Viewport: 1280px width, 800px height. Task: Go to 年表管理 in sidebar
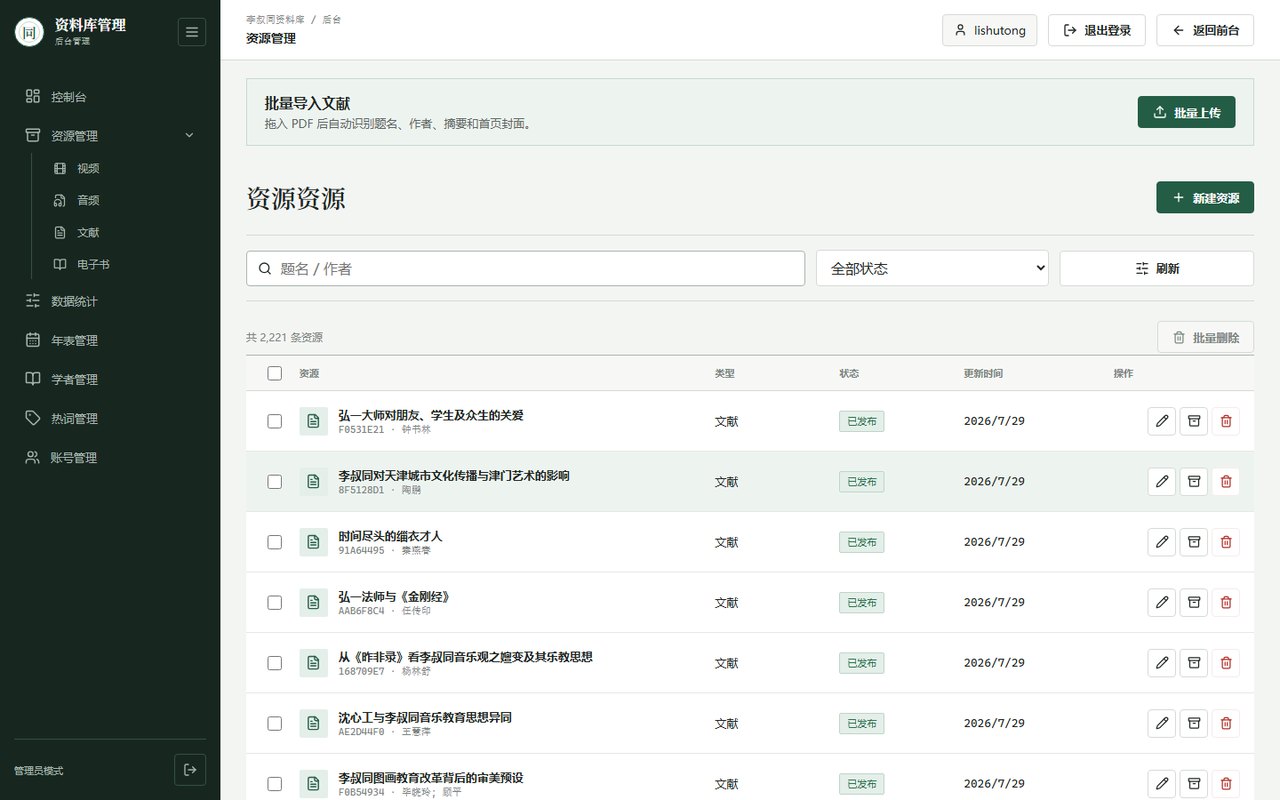pos(110,340)
